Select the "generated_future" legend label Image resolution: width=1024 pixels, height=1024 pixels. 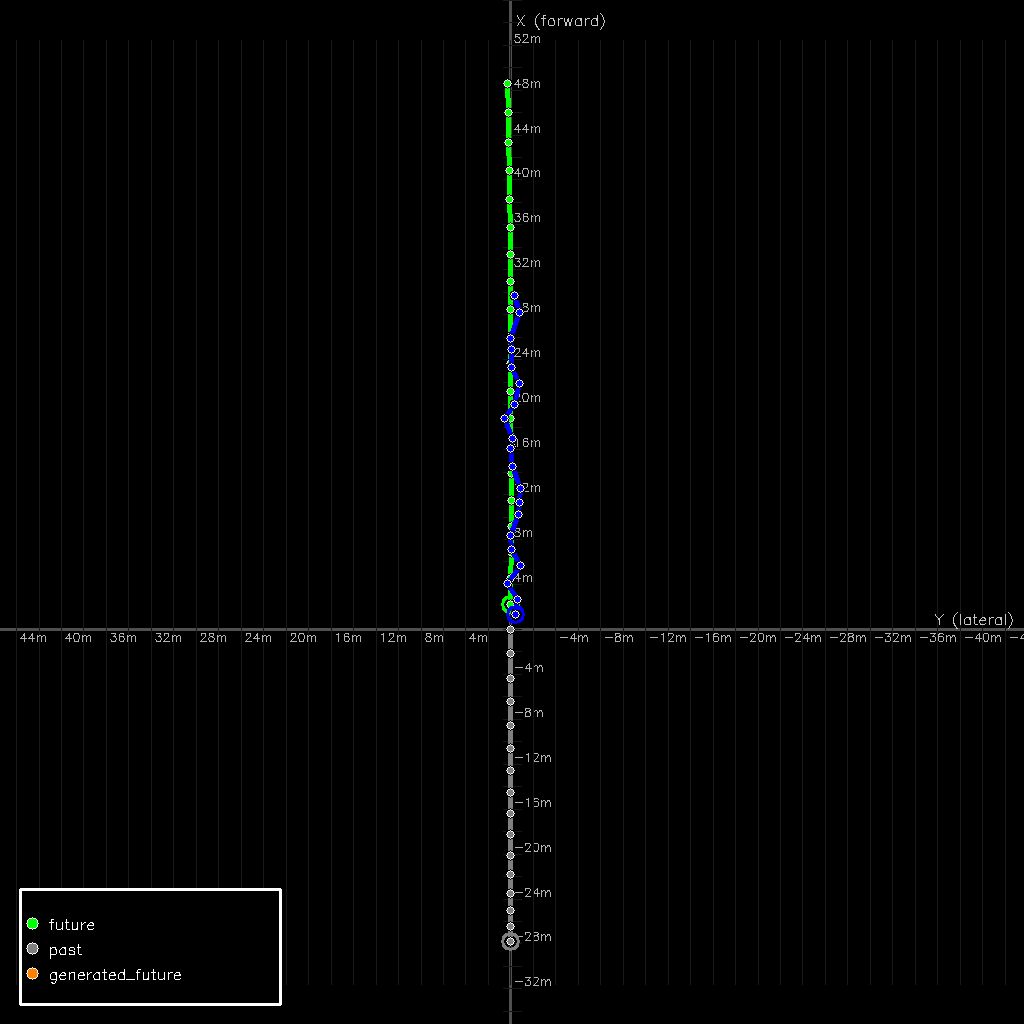(x=115, y=975)
